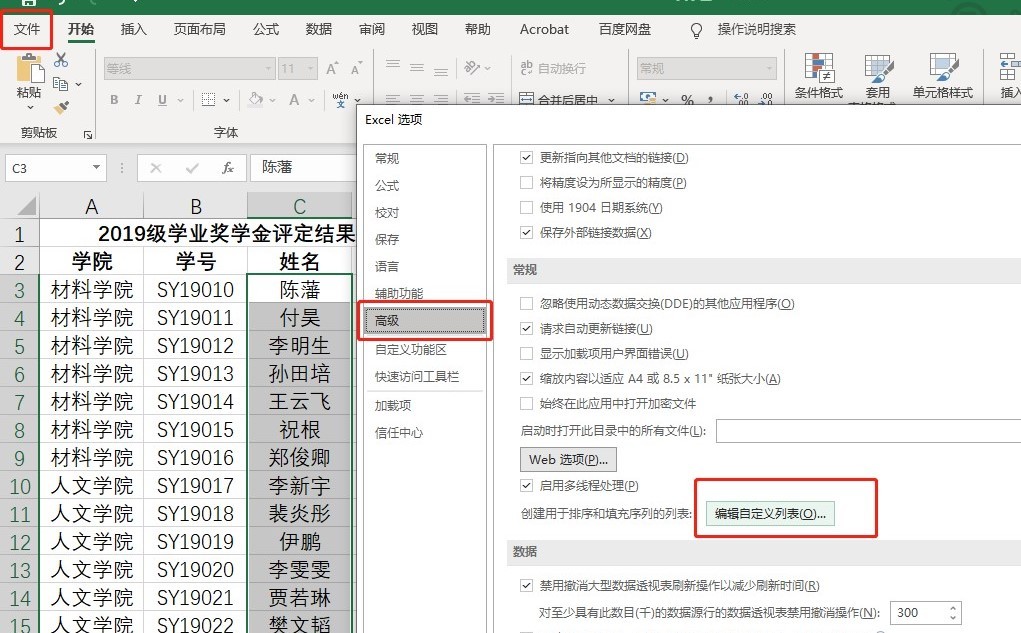Select 高级 in Excel options list
The width and height of the screenshot is (1021, 633).
point(425,320)
